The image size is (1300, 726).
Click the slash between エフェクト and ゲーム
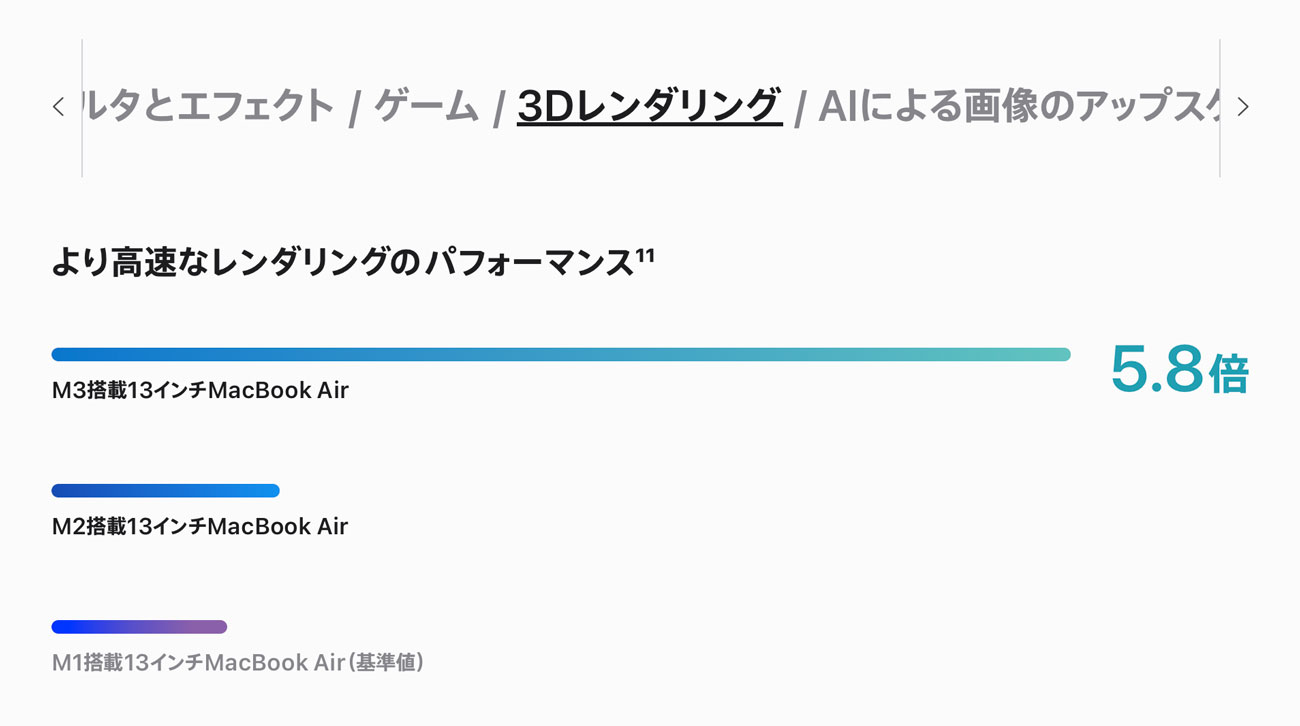354,109
